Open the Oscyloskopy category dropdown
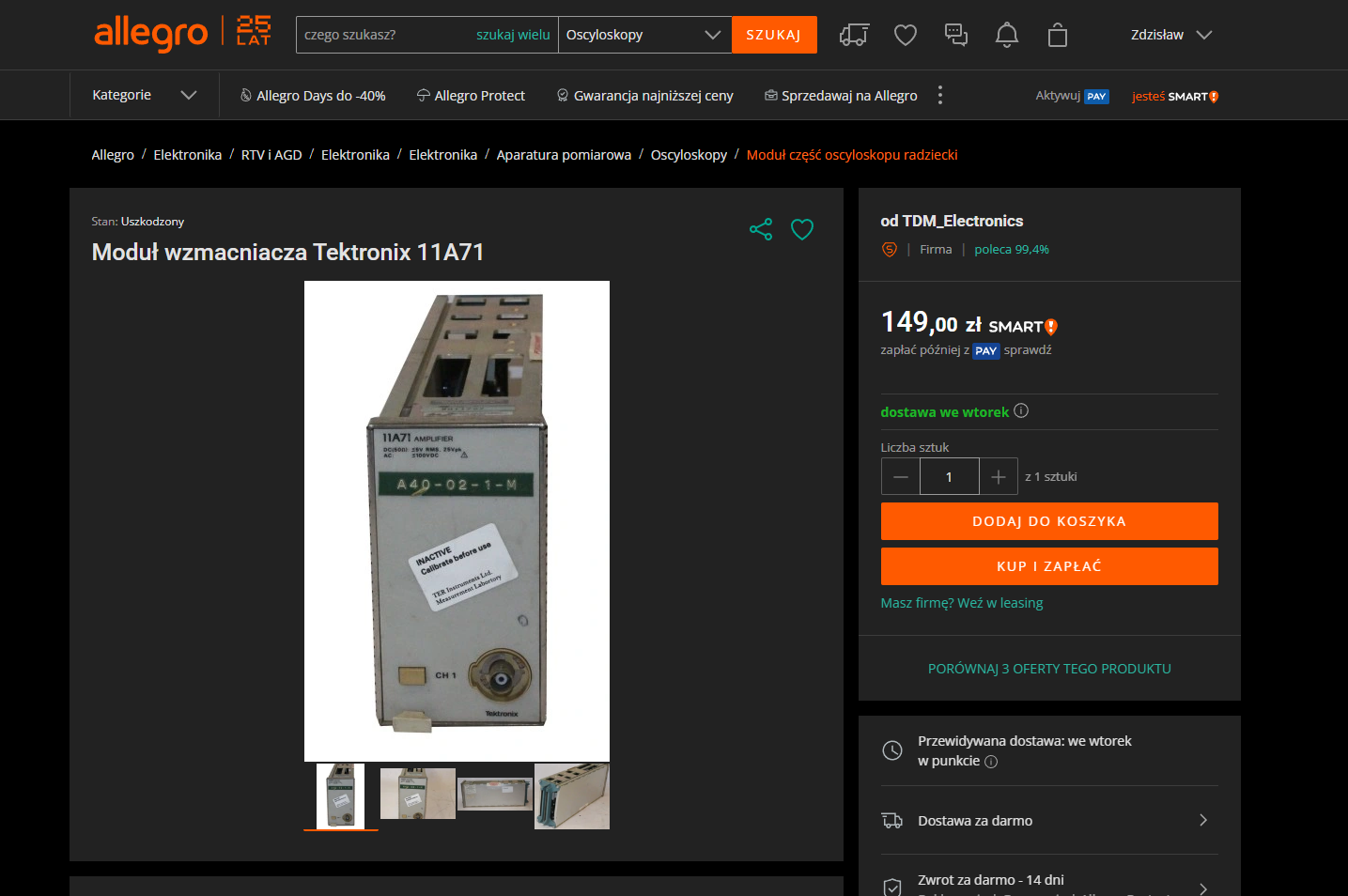 pos(644,35)
